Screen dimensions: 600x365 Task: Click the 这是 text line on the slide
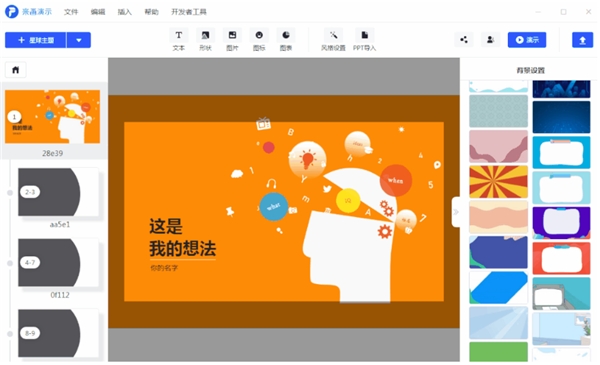click(x=166, y=226)
